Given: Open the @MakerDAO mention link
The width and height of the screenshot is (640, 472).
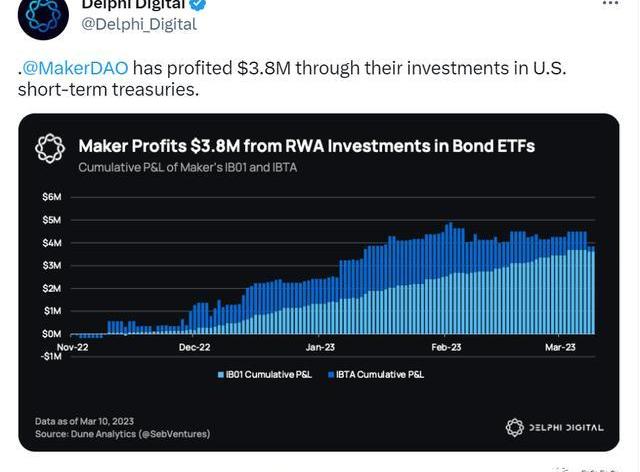Looking at the screenshot, I should (x=75, y=67).
